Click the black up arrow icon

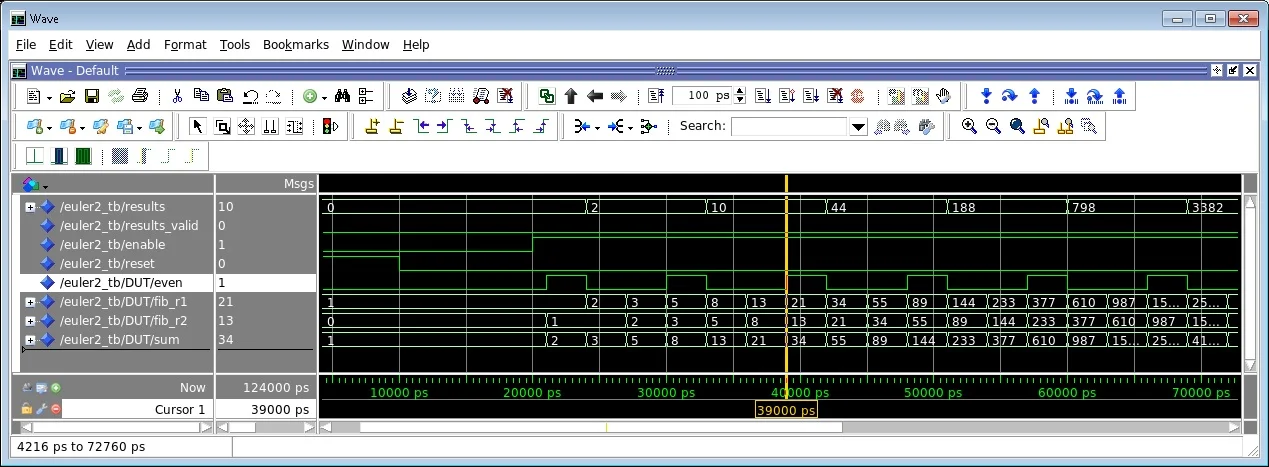click(571, 96)
